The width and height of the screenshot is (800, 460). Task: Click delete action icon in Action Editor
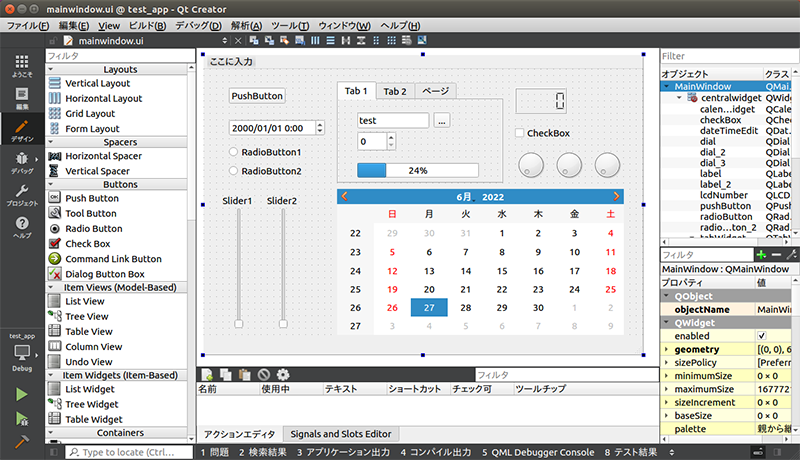coord(264,375)
